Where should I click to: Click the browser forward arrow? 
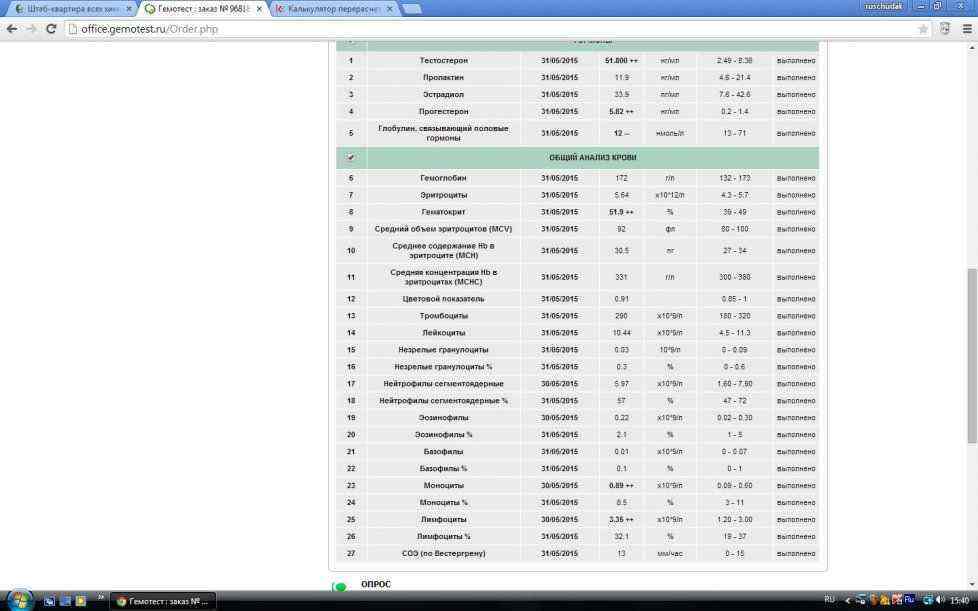(32, 29)
